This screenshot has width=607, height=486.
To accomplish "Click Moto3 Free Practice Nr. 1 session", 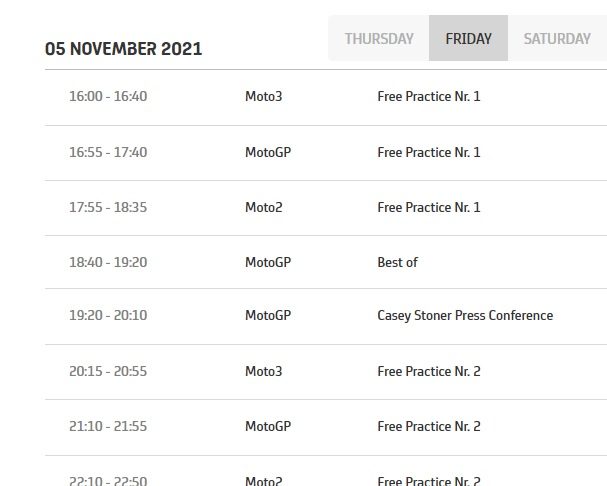I will (429, 97).
